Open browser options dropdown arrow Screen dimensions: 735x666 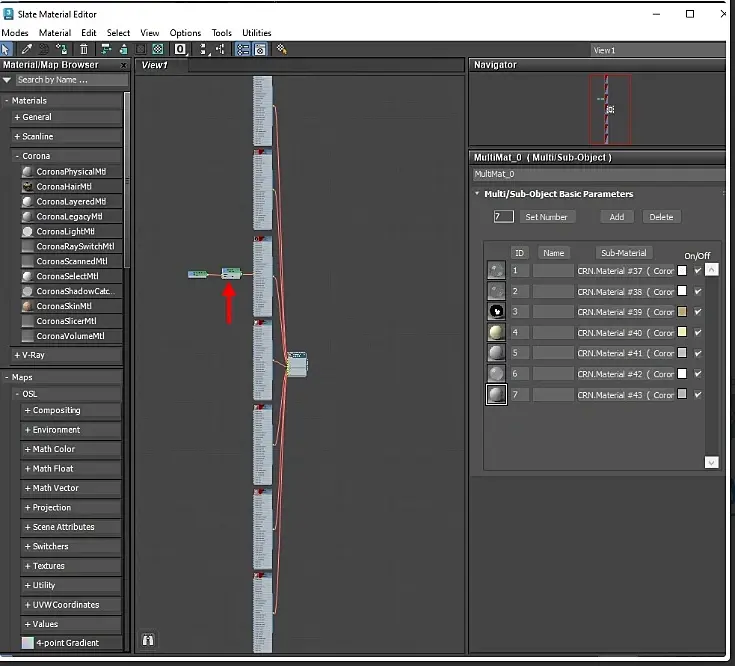pyautogui.click(x=7, y=80)
